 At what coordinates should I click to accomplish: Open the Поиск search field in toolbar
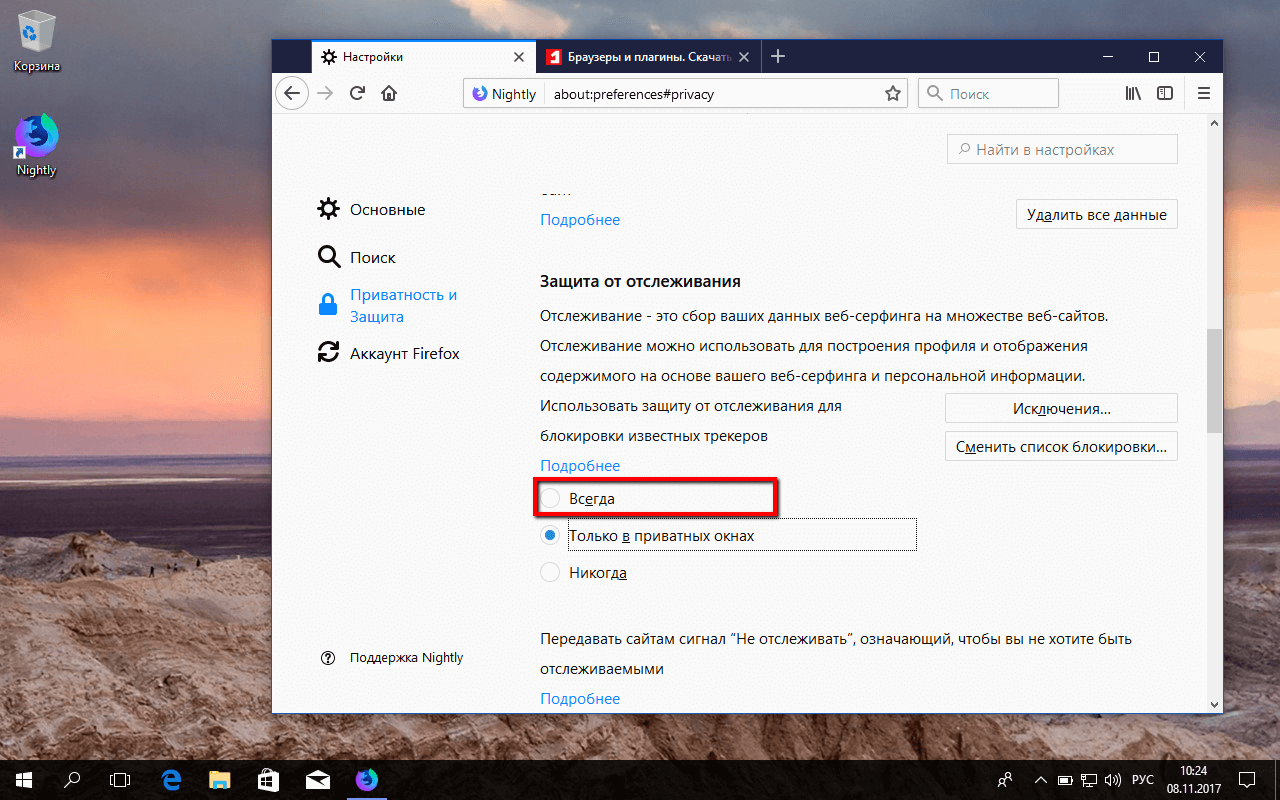pos(988,92)
